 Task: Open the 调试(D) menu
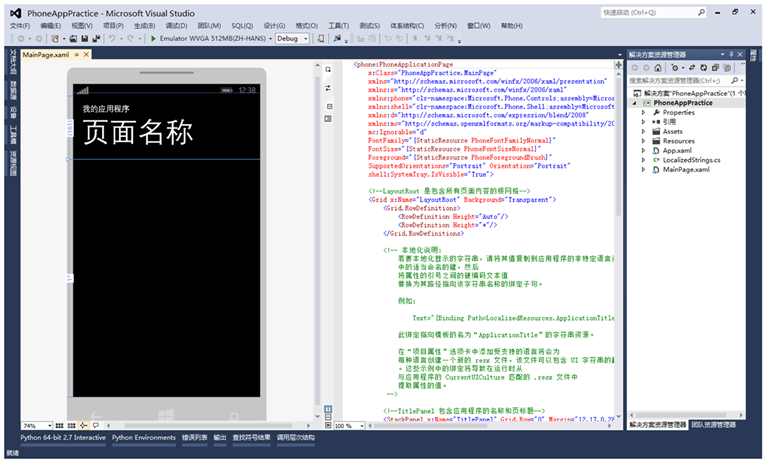(x=176, y=26)
